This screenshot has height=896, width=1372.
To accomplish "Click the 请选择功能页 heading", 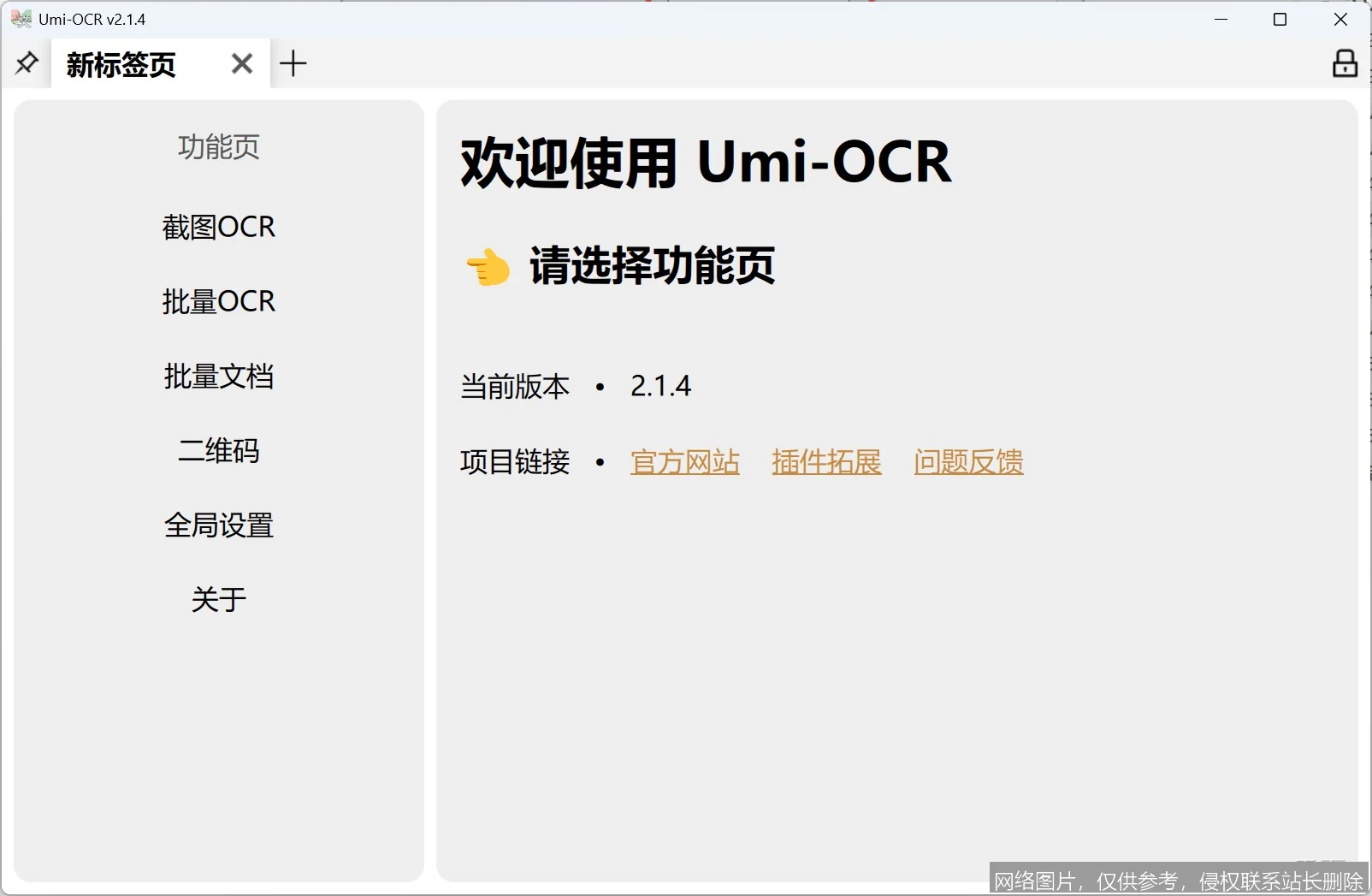I will tap(652, 267).
